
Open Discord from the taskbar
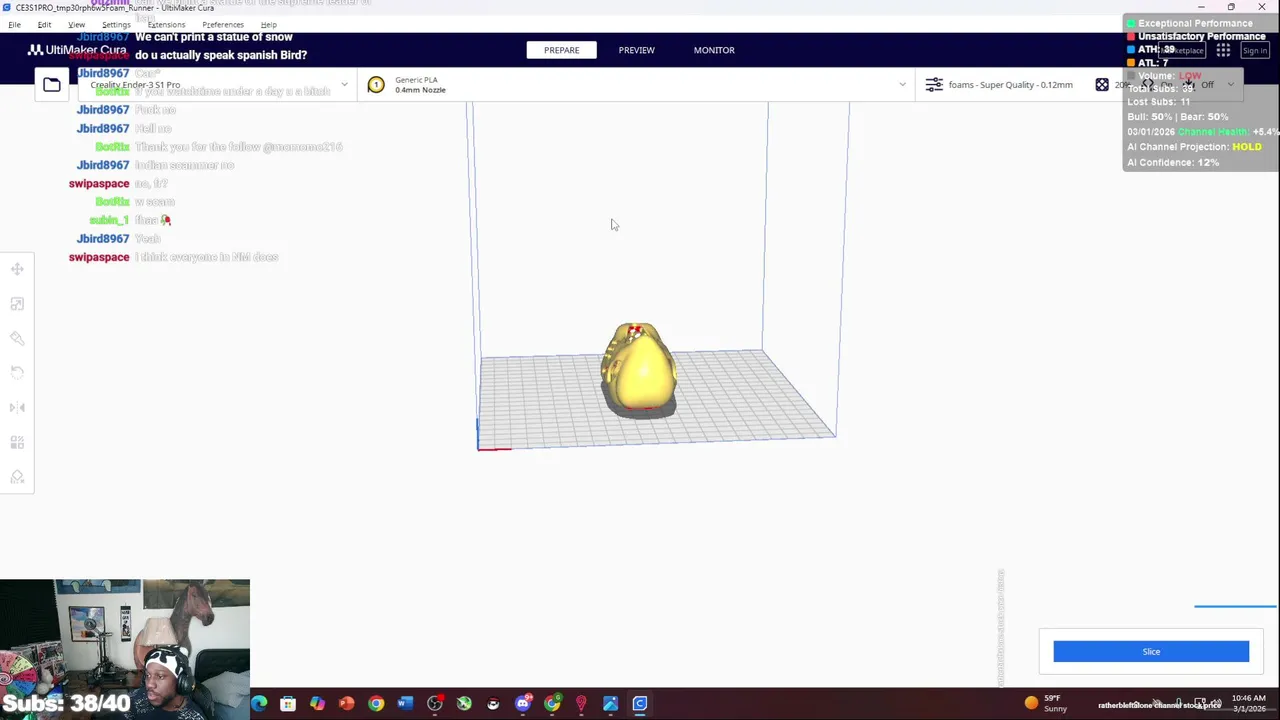522,704
